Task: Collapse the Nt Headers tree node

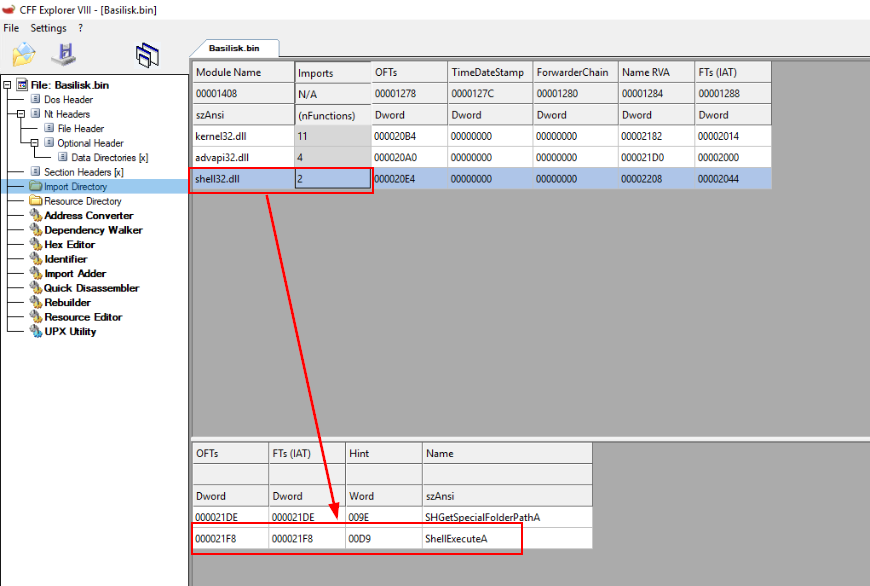Action: tap(21, 114)
